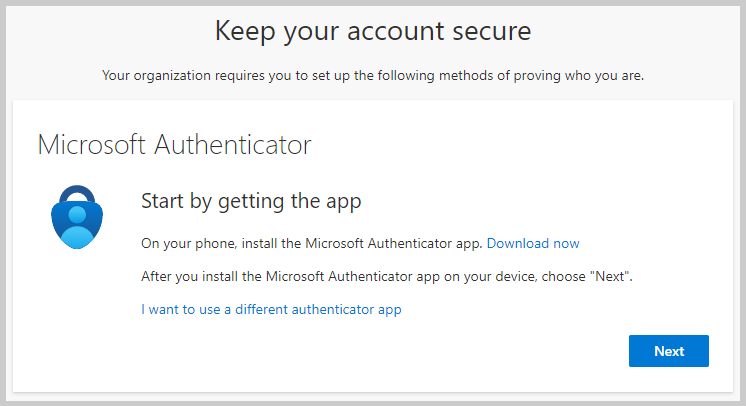Viewport: 746px width, 406px height.
Task: Click the "Your organization requires you" subtitle text
Action: click(373, 76)
